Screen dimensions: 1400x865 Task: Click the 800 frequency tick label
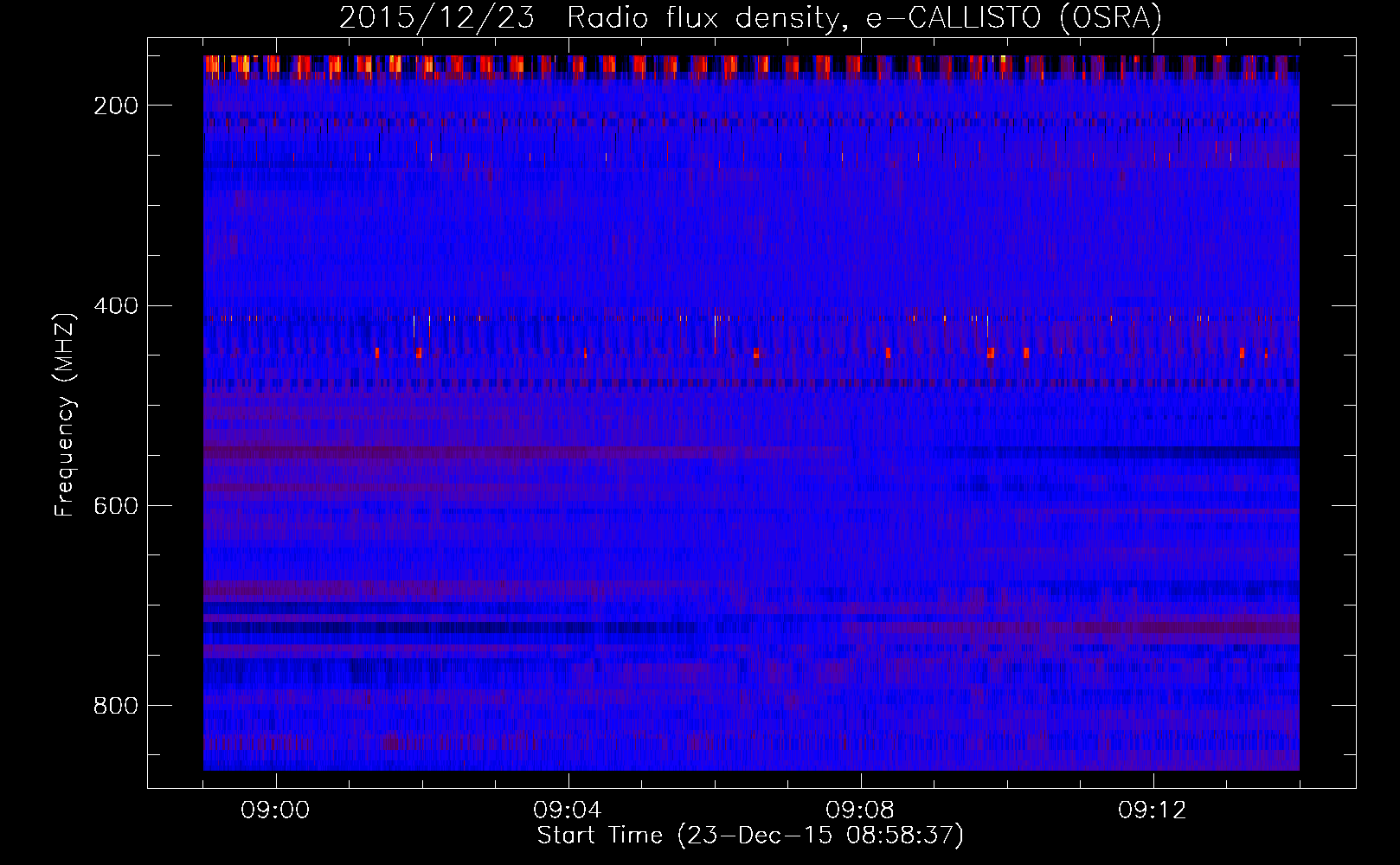(116, 706)
